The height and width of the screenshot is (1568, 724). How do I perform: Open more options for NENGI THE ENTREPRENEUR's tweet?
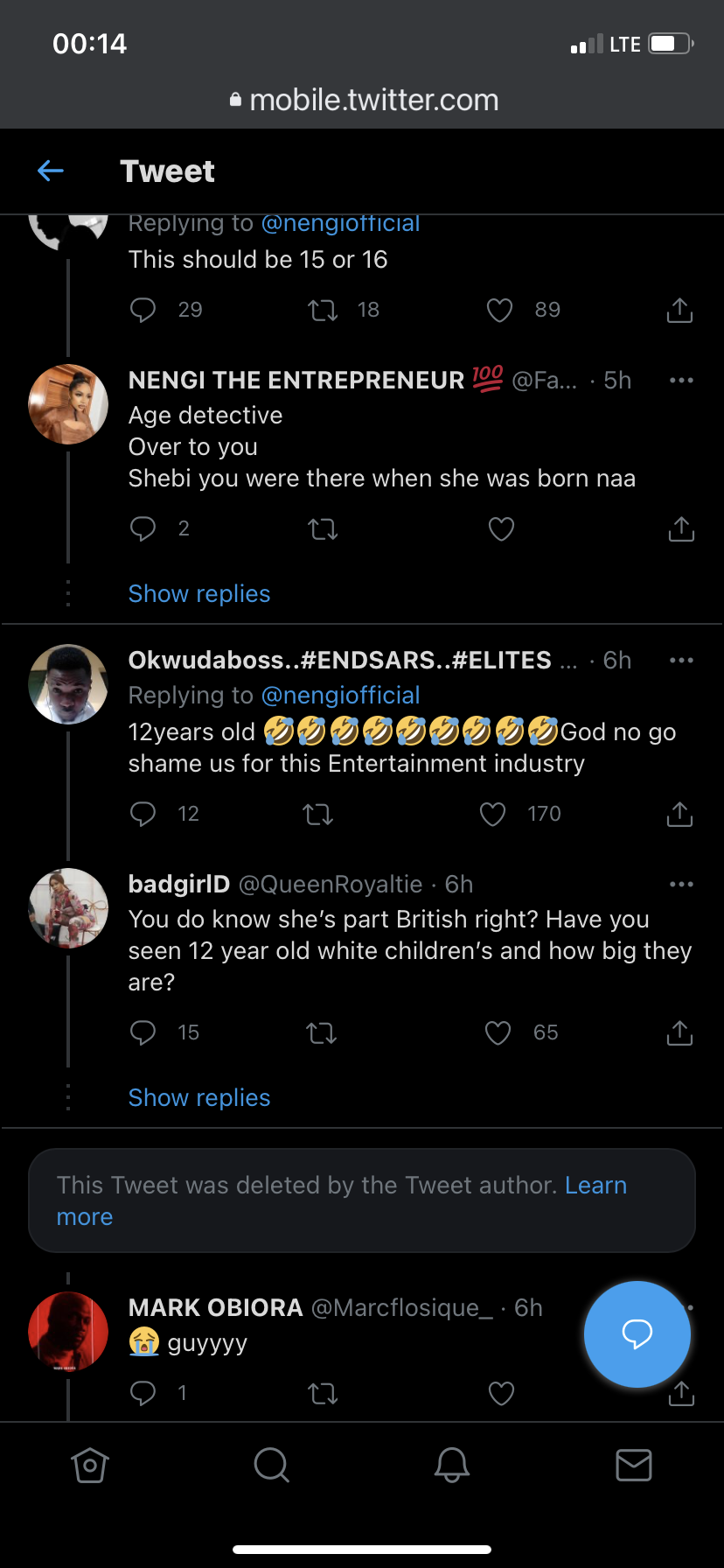tap(681, 381)
